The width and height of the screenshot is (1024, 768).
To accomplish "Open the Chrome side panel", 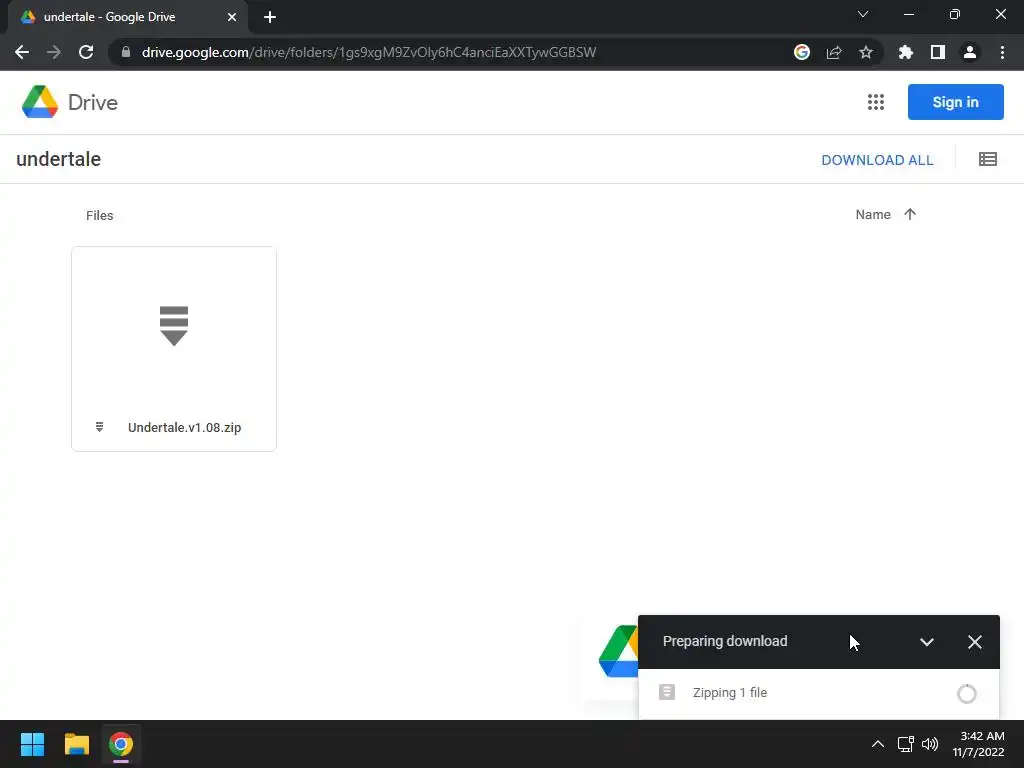I will point(938,52).
